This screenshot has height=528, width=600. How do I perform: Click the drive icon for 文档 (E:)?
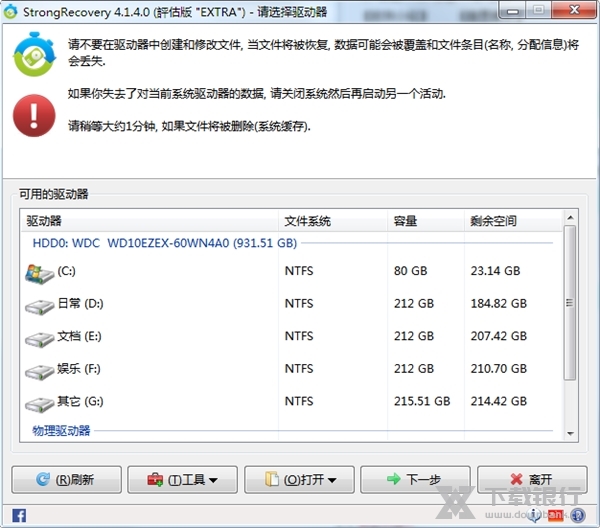(39, 339)
